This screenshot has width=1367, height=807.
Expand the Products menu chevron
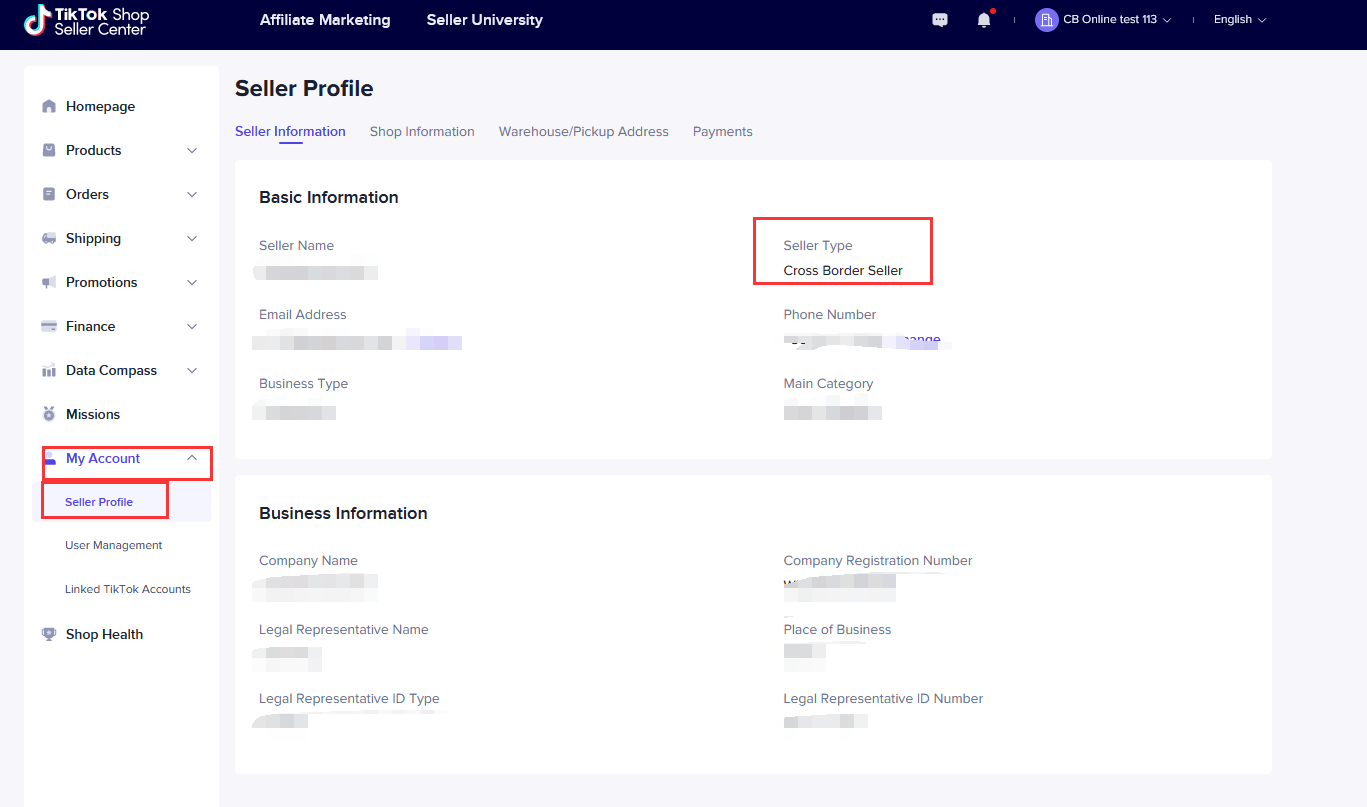tap(192, 151)
